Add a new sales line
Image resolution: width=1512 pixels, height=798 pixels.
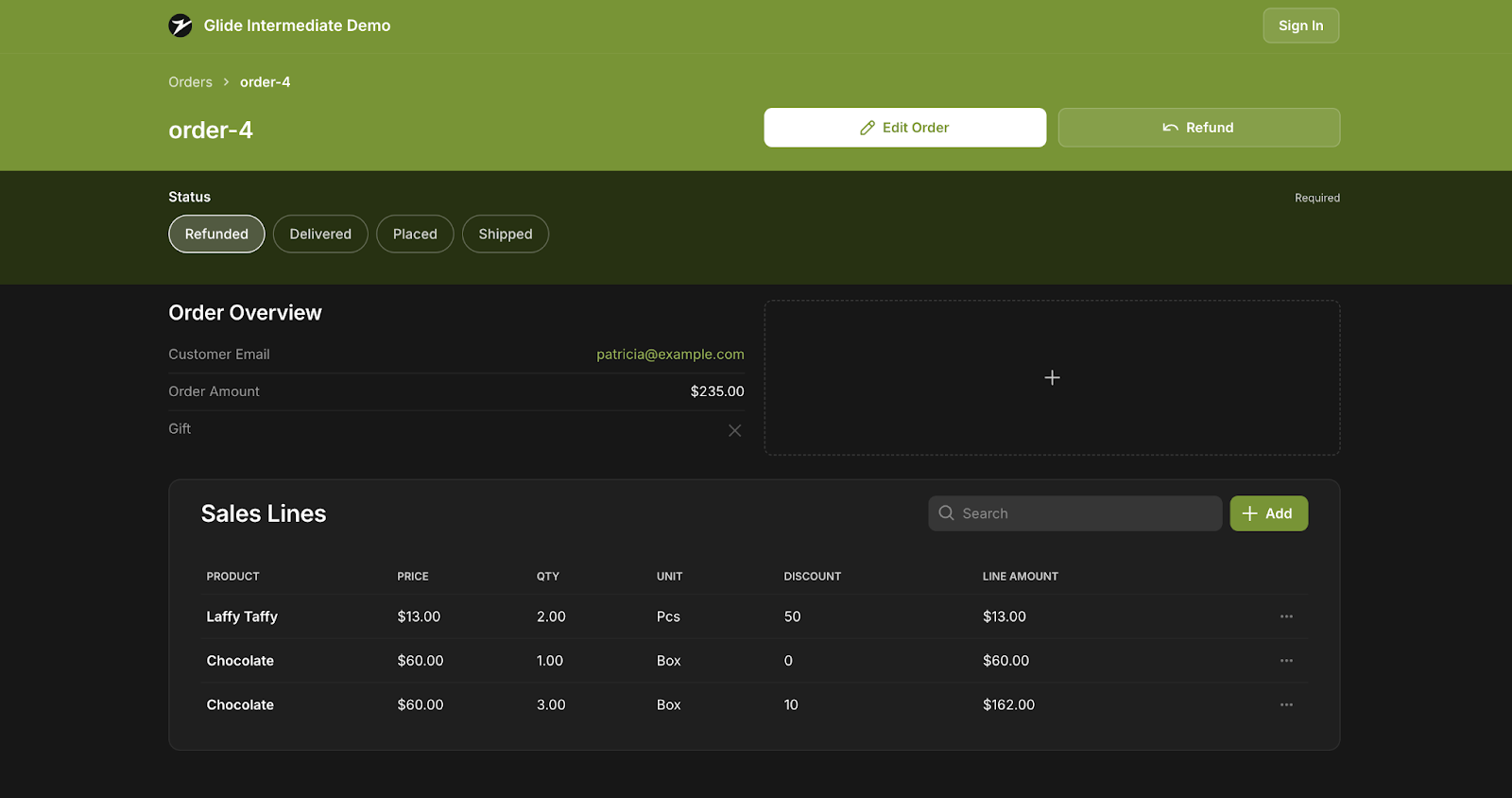pos(1269,513)
